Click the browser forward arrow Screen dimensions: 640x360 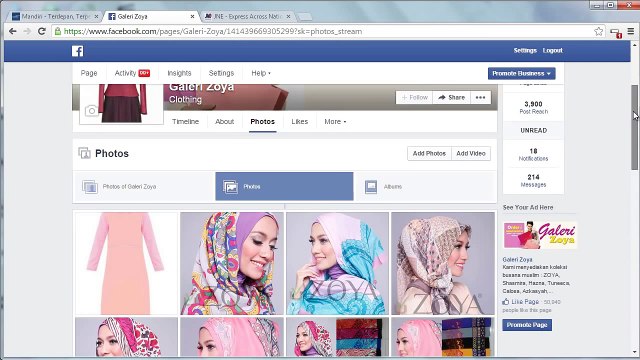(27, 31)
